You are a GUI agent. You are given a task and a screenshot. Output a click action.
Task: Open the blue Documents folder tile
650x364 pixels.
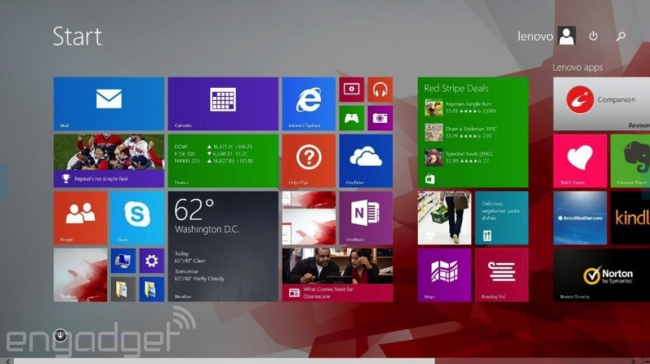point(152,289)
